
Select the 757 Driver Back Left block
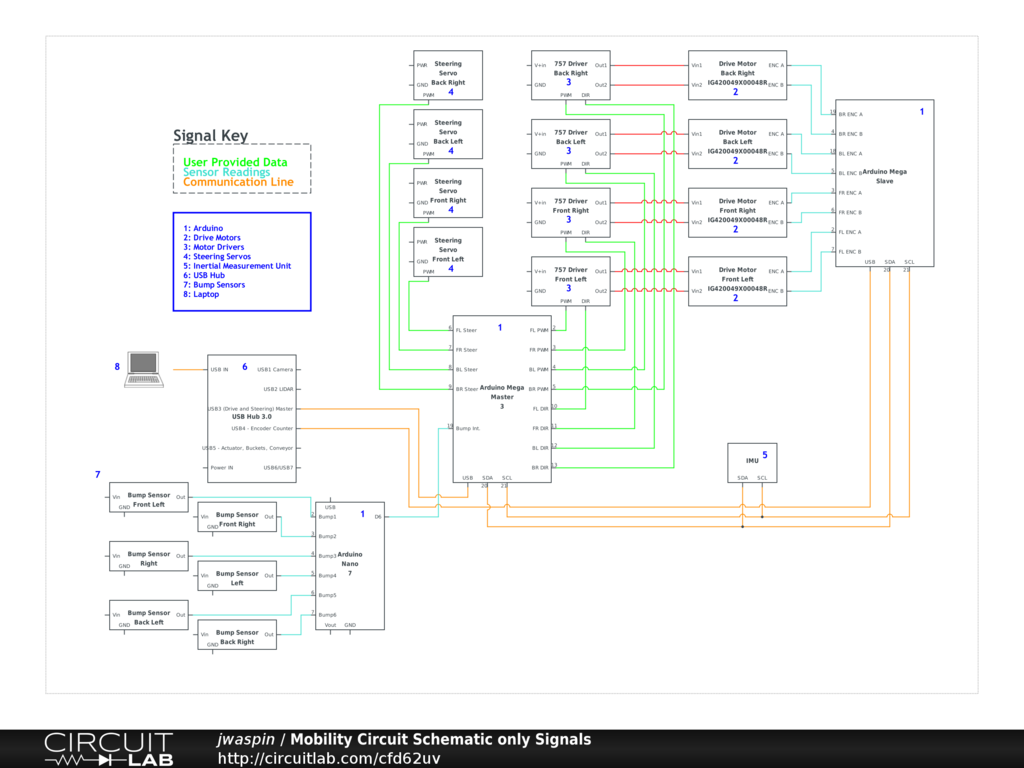click(x=570, y=143)
